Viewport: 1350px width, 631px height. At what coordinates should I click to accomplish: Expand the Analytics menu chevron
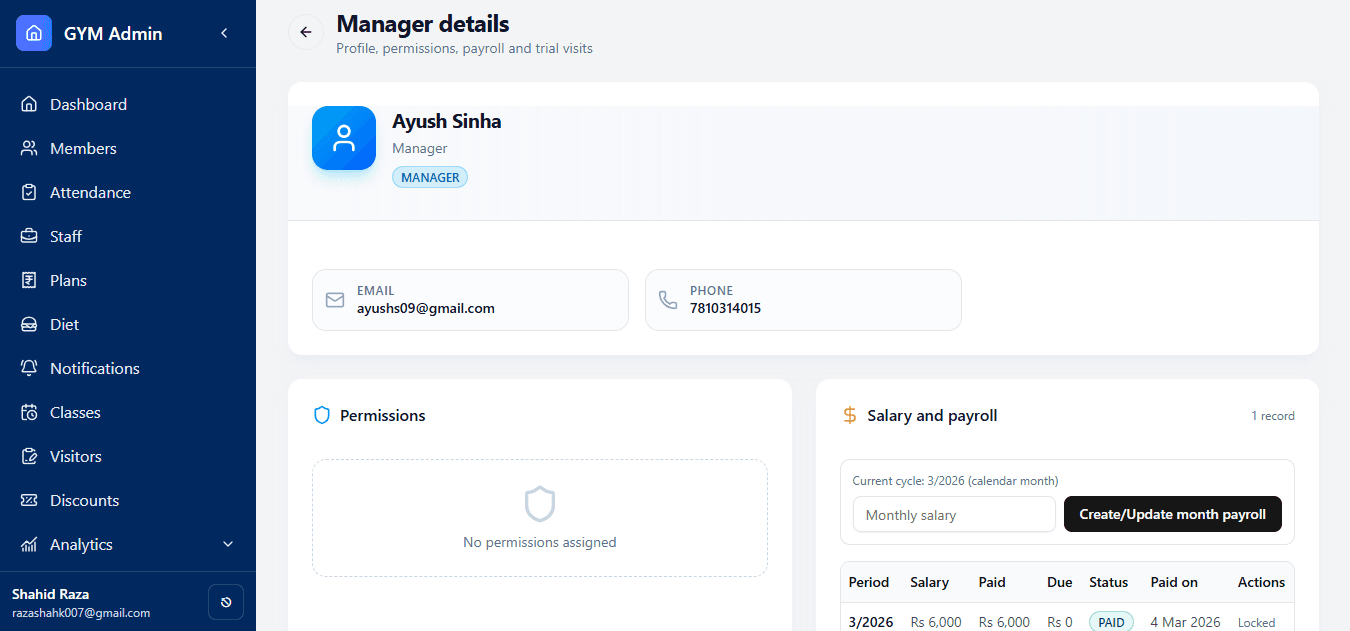coord(228,545)
